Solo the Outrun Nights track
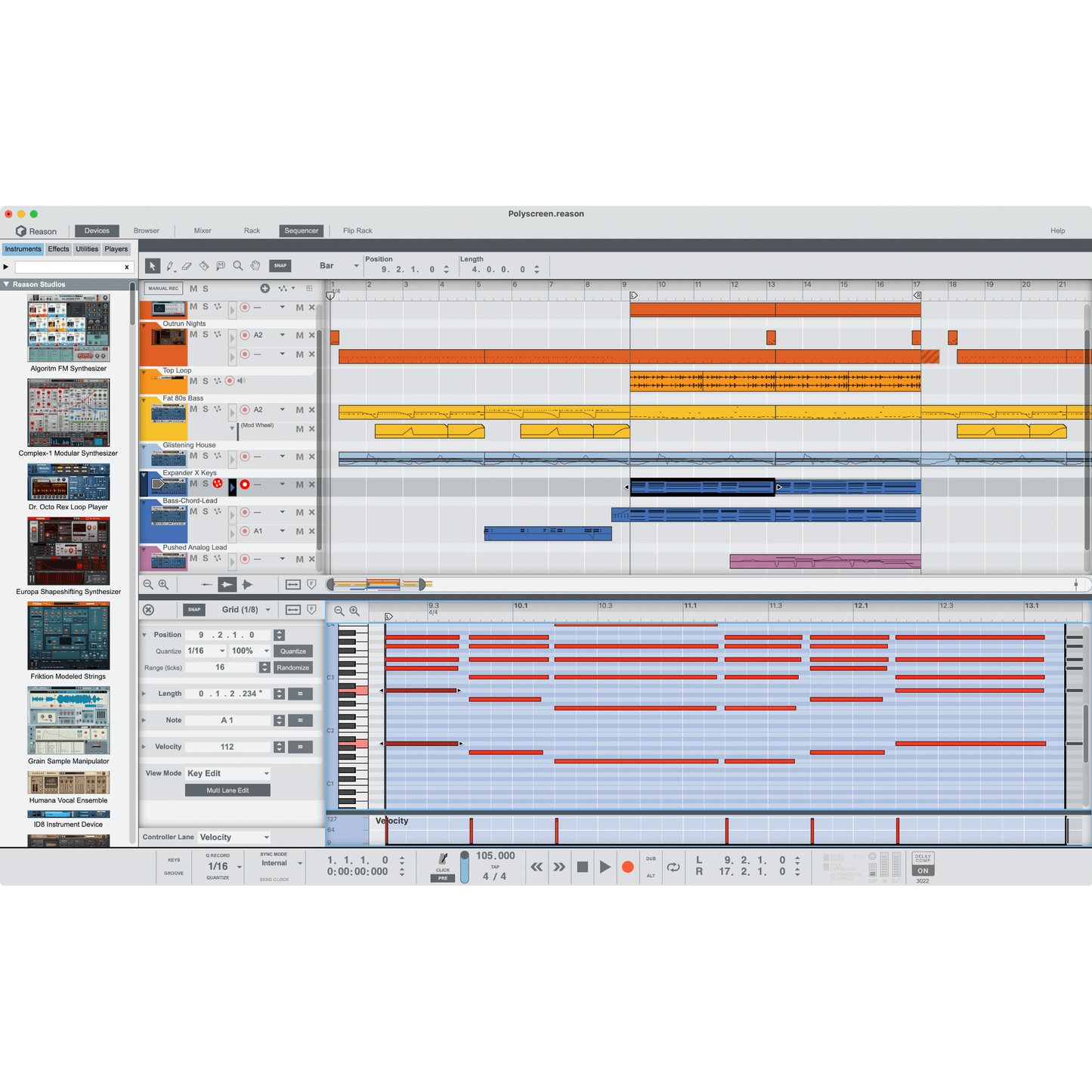 point(205,335)
